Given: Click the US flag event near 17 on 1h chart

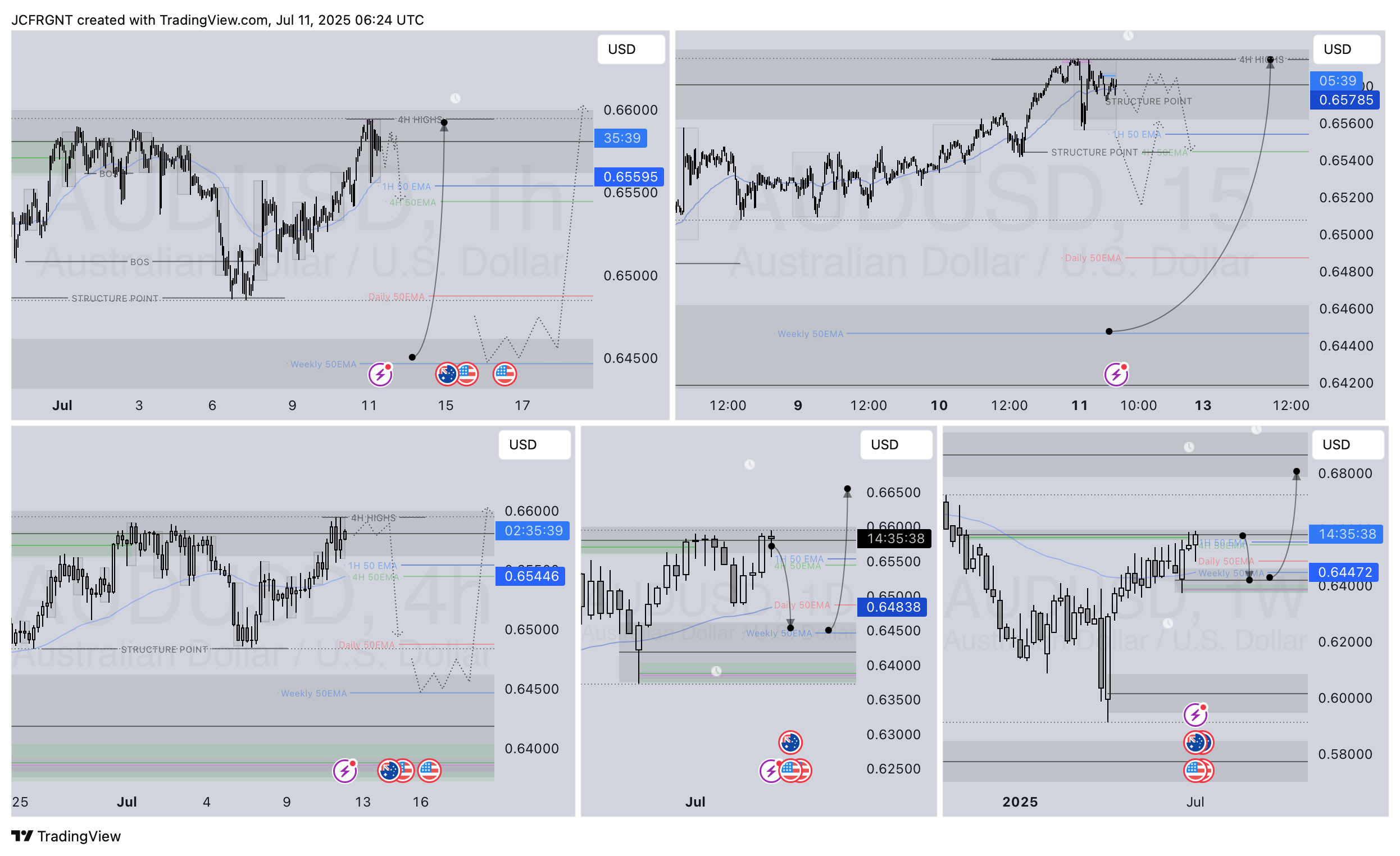Looking at the screenshot, I should click(504, 374).
